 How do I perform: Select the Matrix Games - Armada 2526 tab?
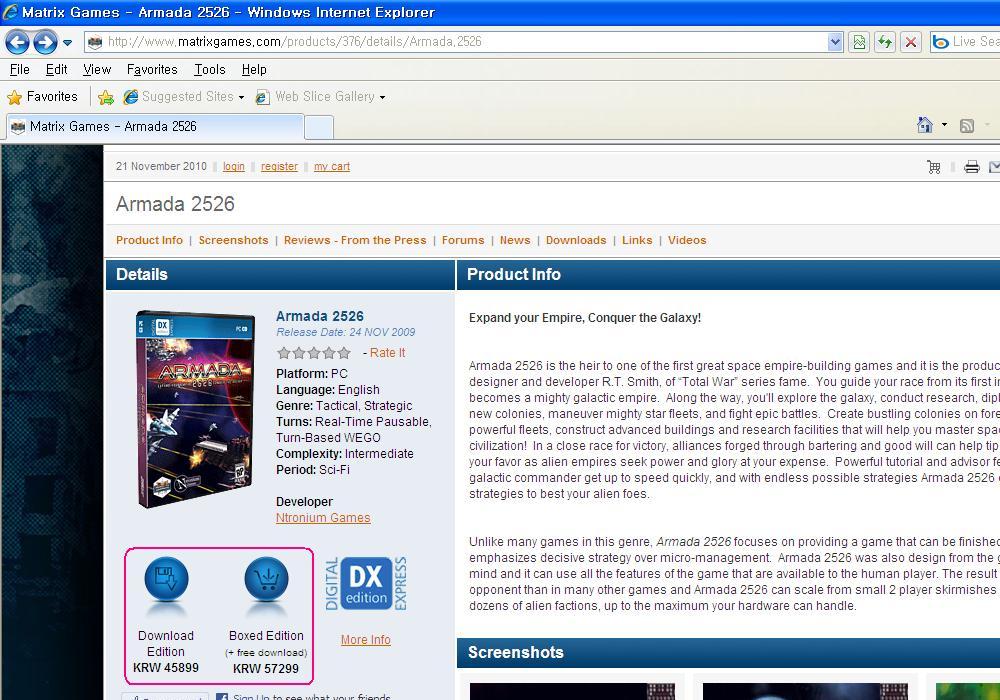[155, 126]
